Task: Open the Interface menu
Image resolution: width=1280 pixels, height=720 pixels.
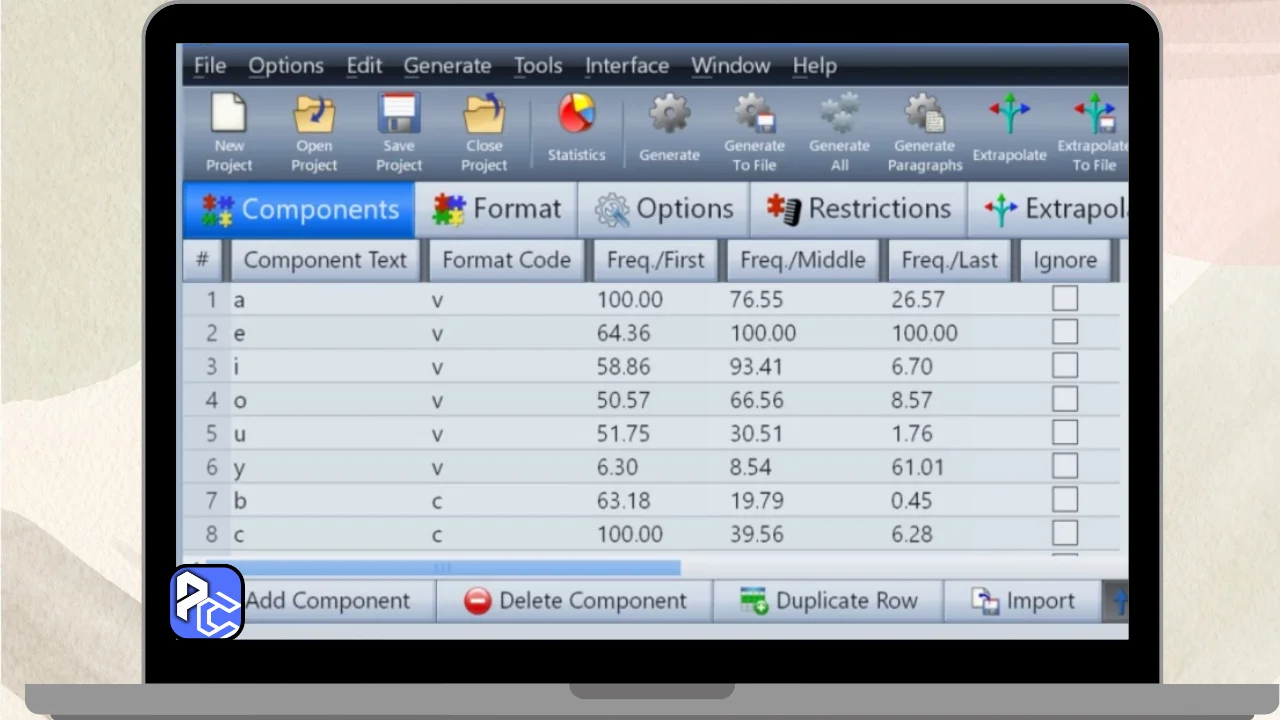Action: click(x=627, y=66)
